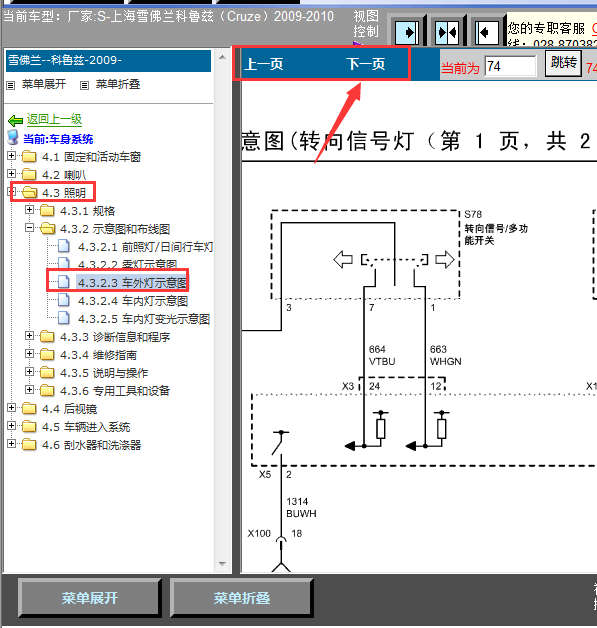Viewport: 597px width, 628px height.
Task: Click the list icon beside top 菜单折叠
Action: coord(84,85)
